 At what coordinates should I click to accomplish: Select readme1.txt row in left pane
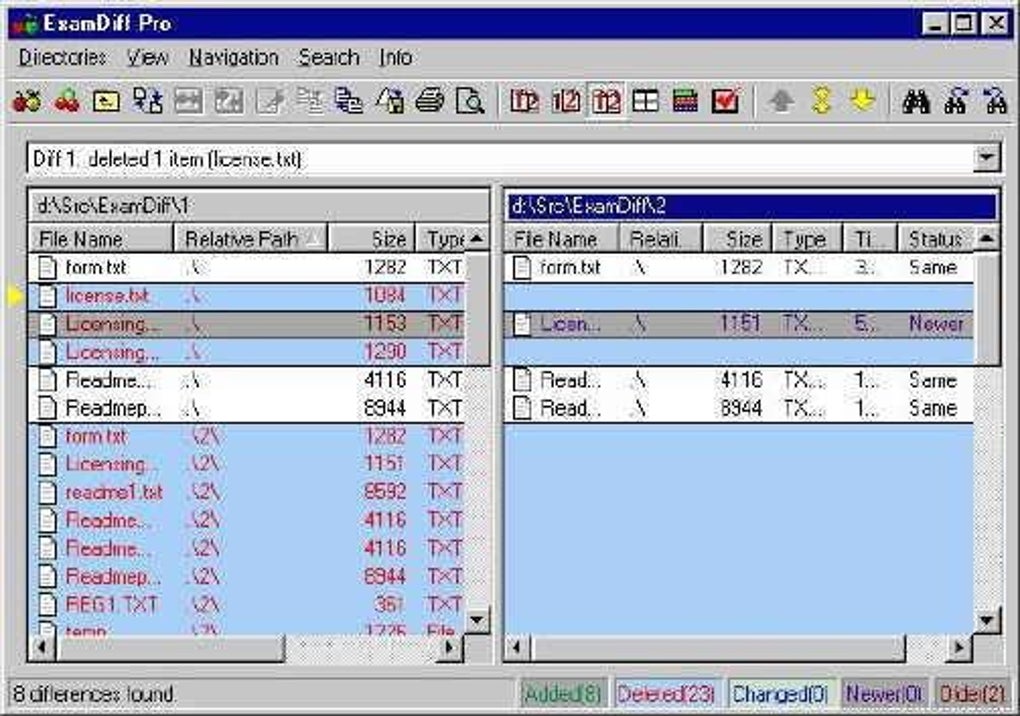(247, 492)
